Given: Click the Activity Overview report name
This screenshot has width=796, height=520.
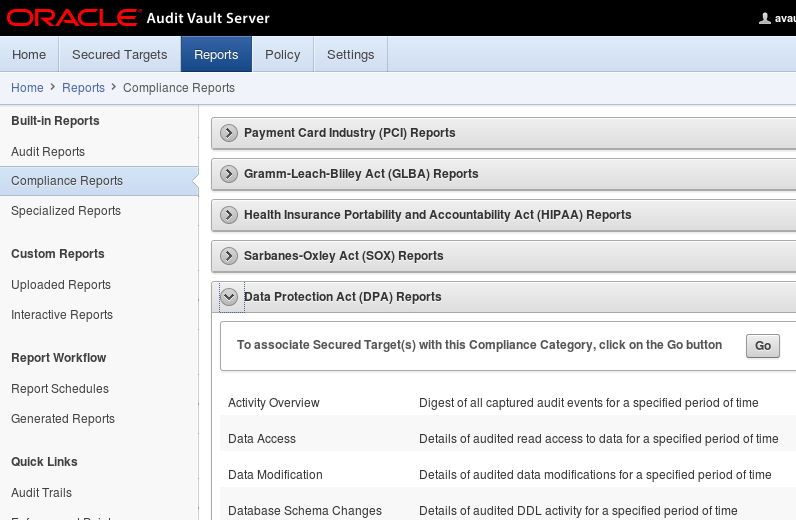Looking at the screenshot, I should (274, 403).
